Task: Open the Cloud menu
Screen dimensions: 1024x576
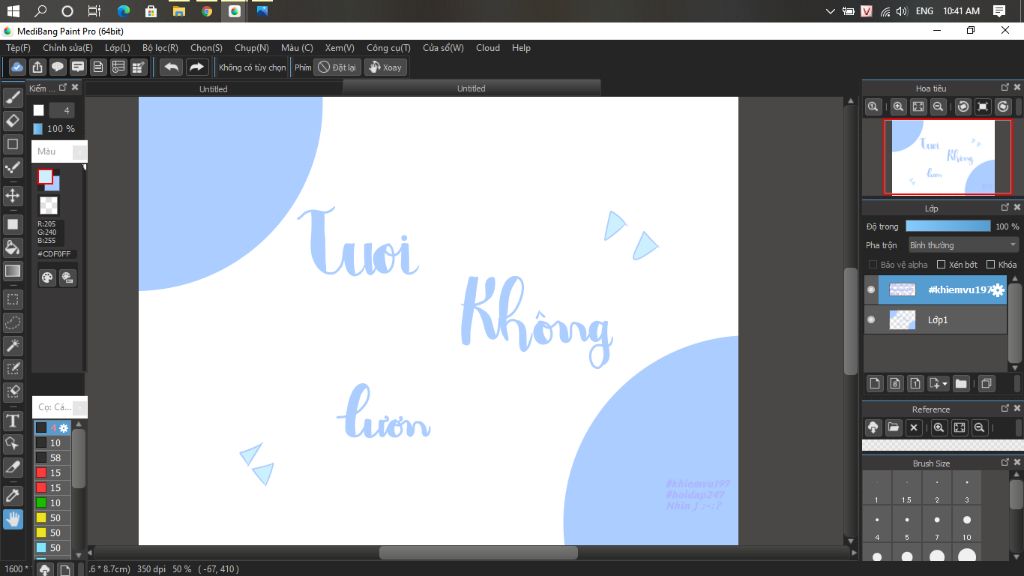Action: [x=488, y=48]
